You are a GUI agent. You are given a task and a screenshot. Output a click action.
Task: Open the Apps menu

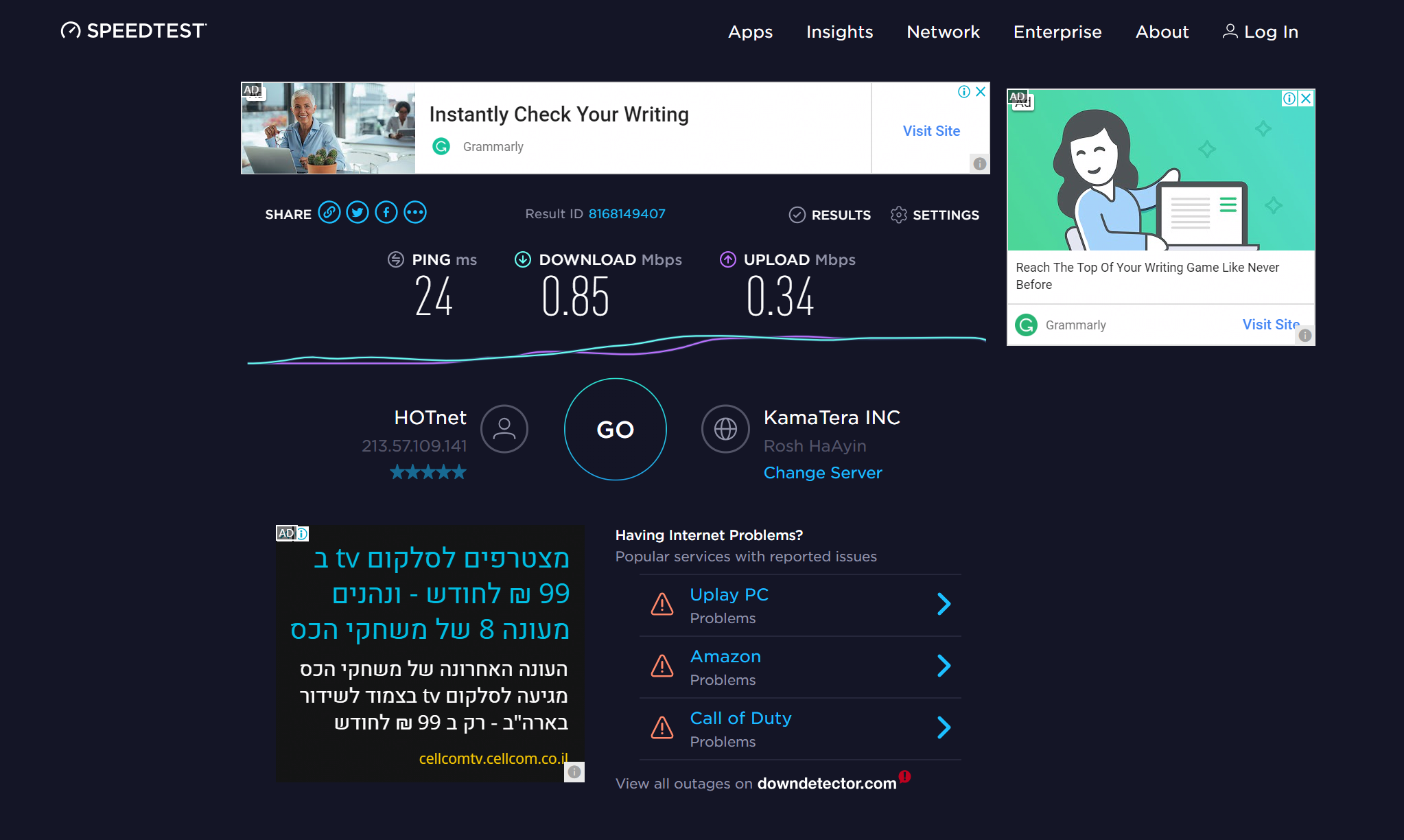pos(750,32)
